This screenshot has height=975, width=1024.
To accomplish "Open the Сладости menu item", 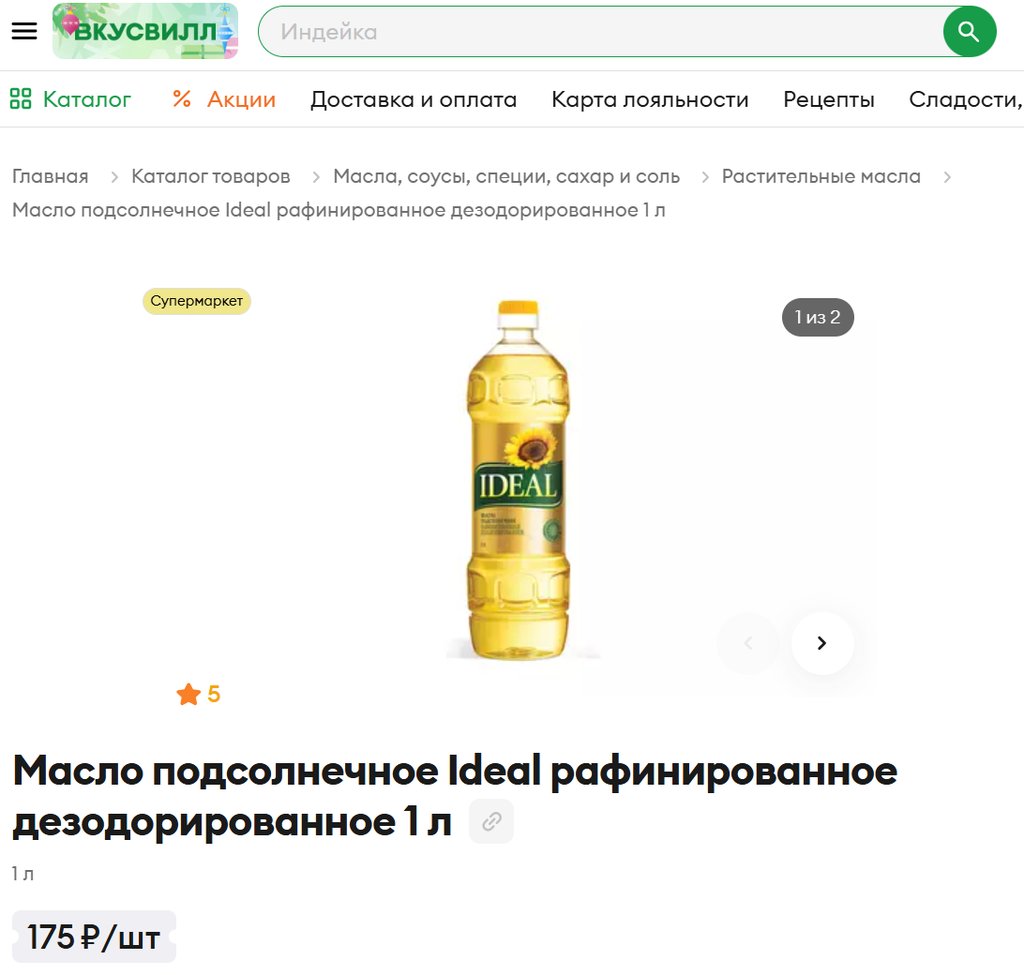I will [x=966, y=99].
